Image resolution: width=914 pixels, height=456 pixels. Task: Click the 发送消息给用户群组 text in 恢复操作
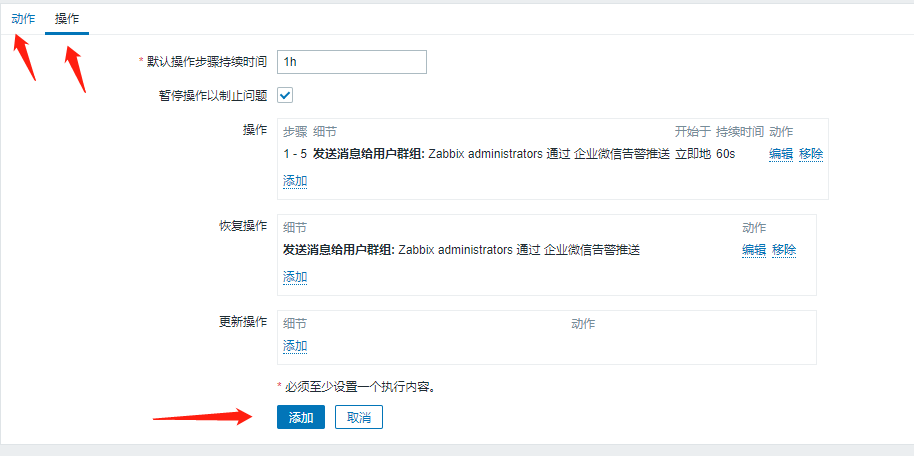point(339,250)
